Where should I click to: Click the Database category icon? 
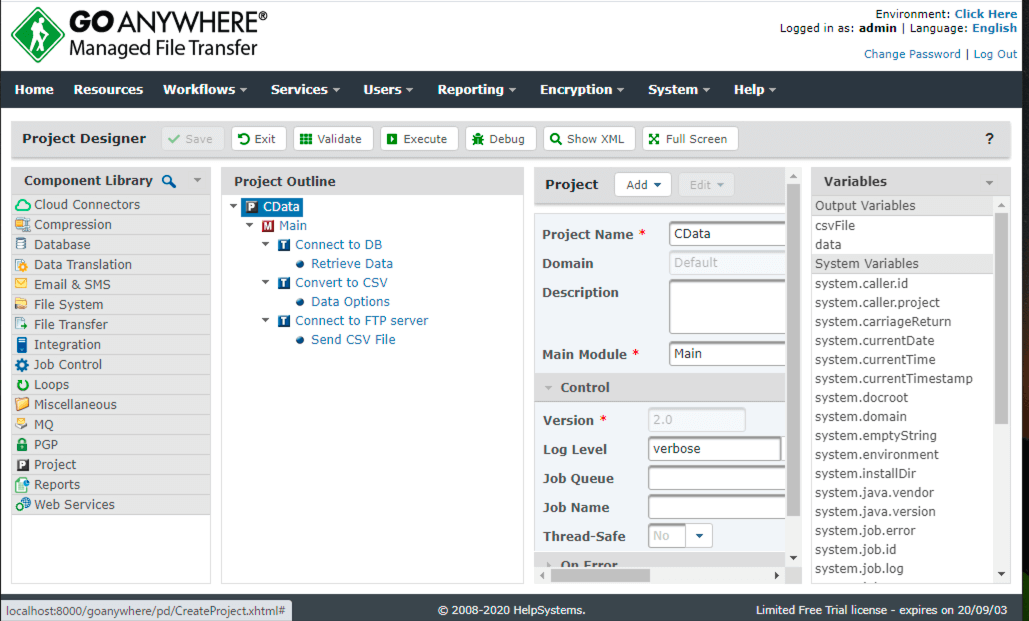tap(22, 244)
